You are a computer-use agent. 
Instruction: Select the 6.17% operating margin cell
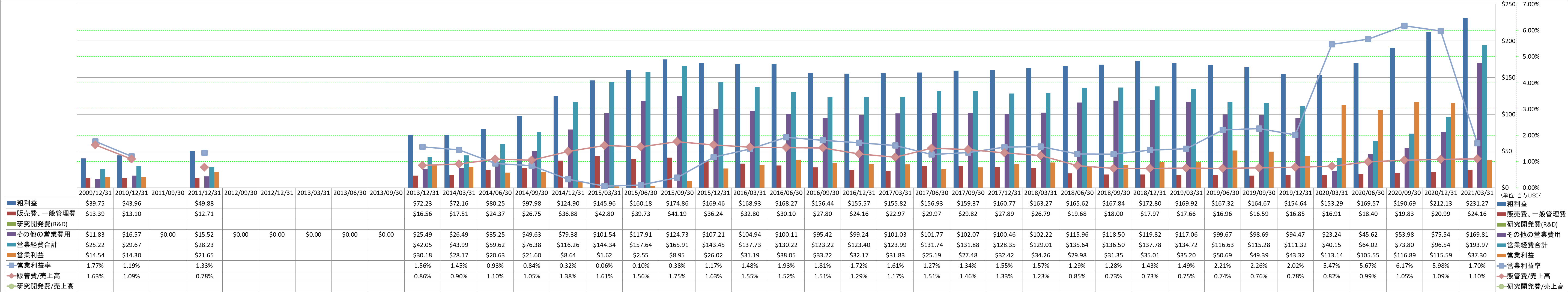click(x=1405, y=266)
